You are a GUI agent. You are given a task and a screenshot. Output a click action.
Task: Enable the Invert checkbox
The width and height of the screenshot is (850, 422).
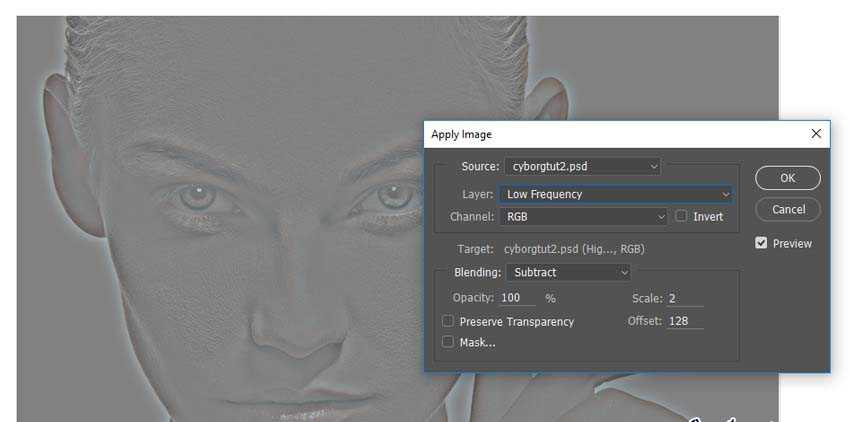pyautogui.click(x=682, y=216)
